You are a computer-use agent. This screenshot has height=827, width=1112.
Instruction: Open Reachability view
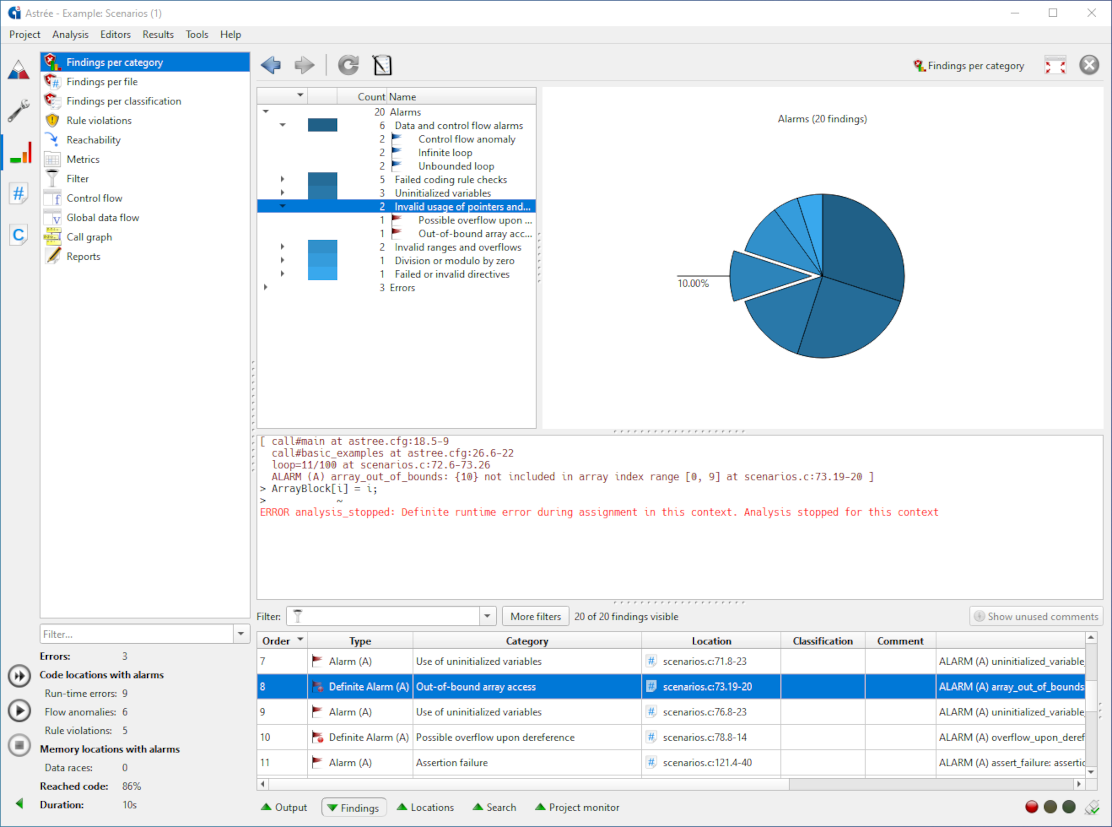tap(145, 140)
